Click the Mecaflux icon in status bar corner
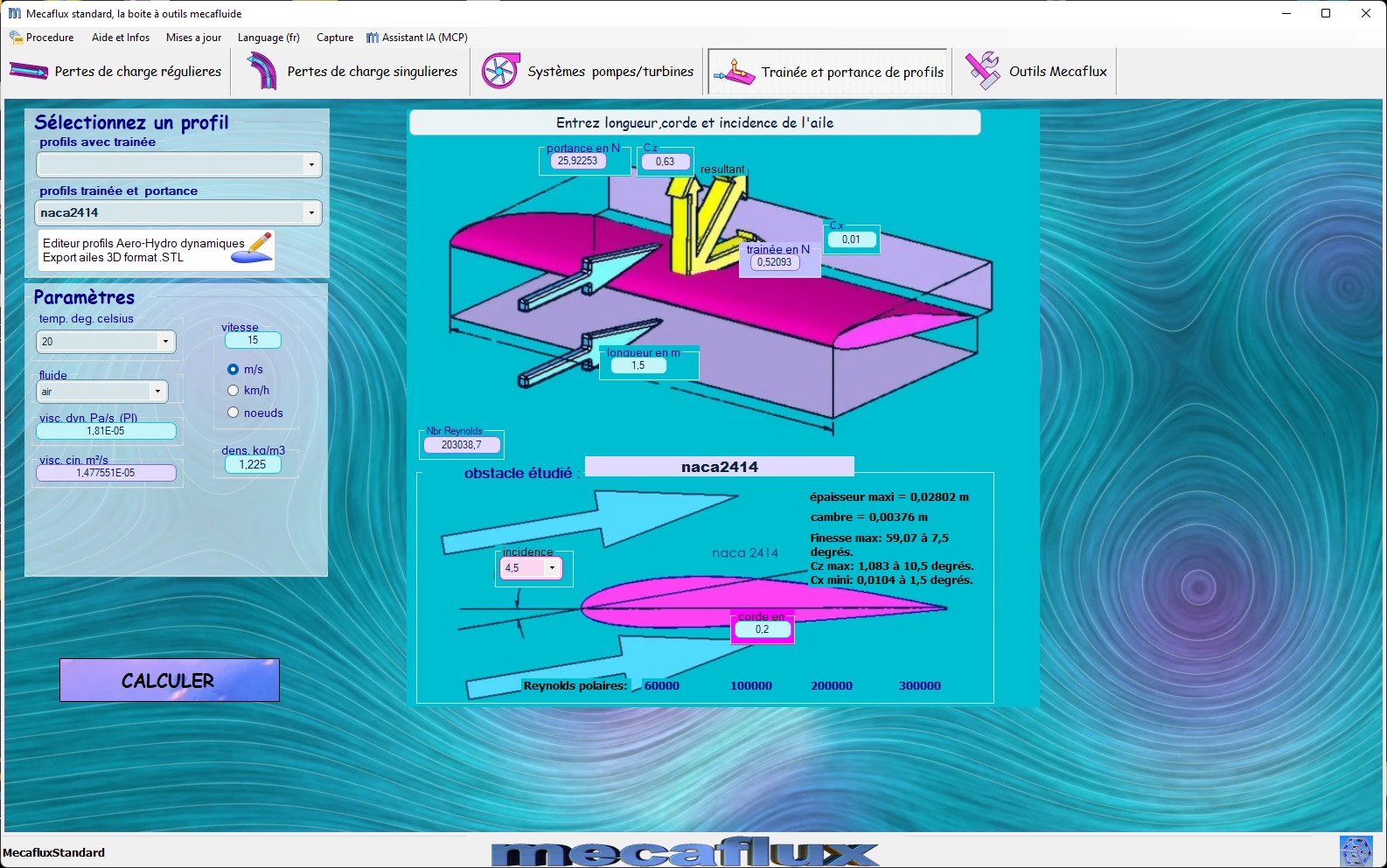 point(1356,851)
